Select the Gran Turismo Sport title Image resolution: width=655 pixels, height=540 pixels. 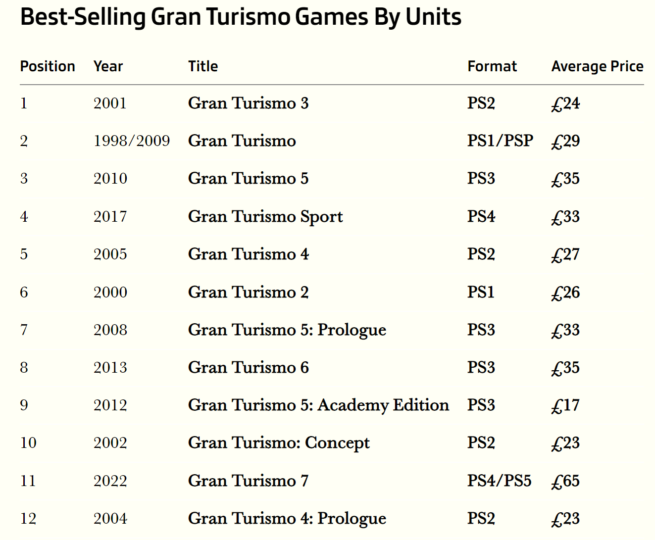(x=265, y=217)
